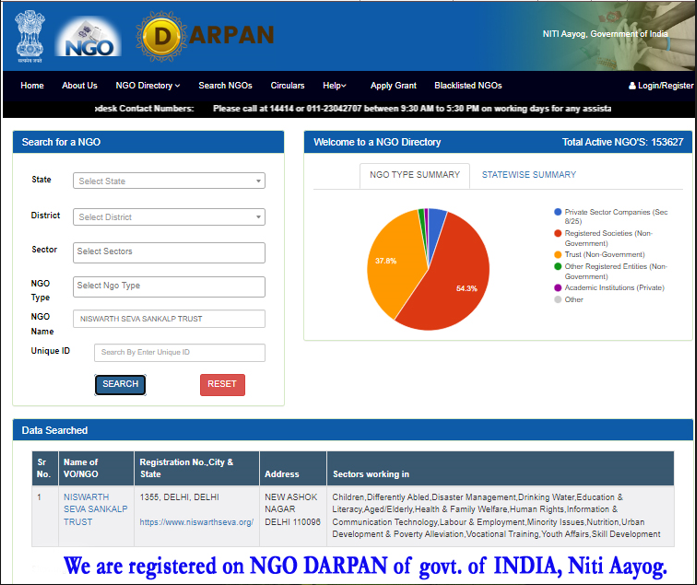Click the 'Sr No.' column header
This screenshot has height=585, width=697.
point(44,468)
